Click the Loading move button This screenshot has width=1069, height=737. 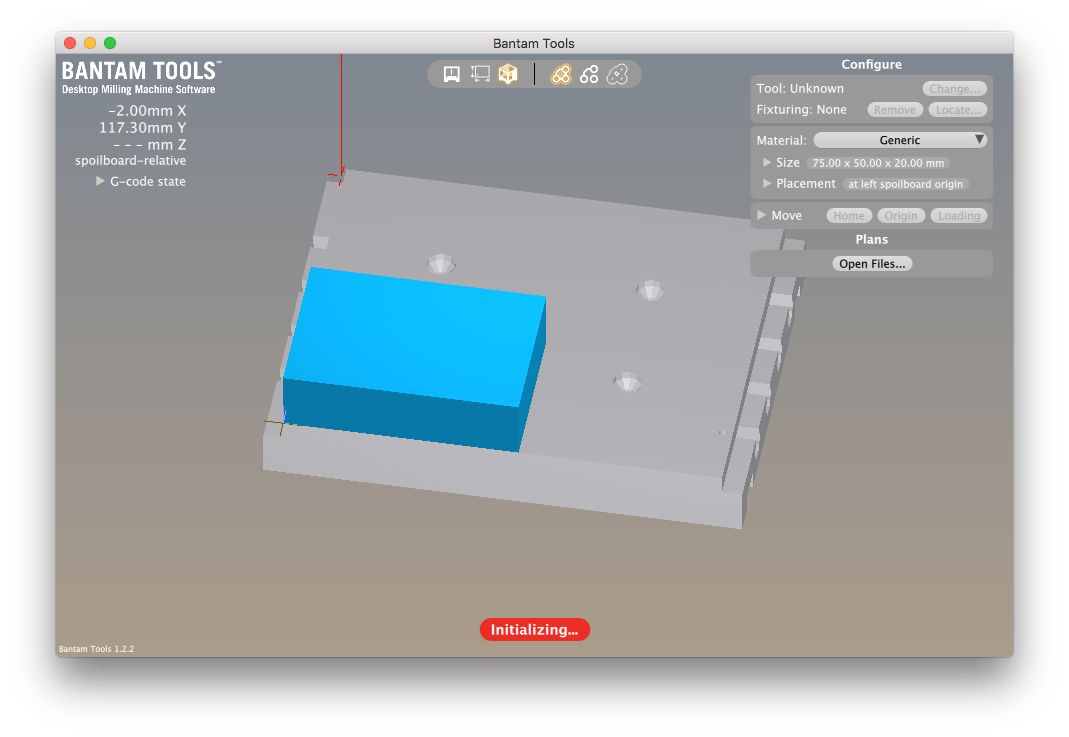coord(959,215)
